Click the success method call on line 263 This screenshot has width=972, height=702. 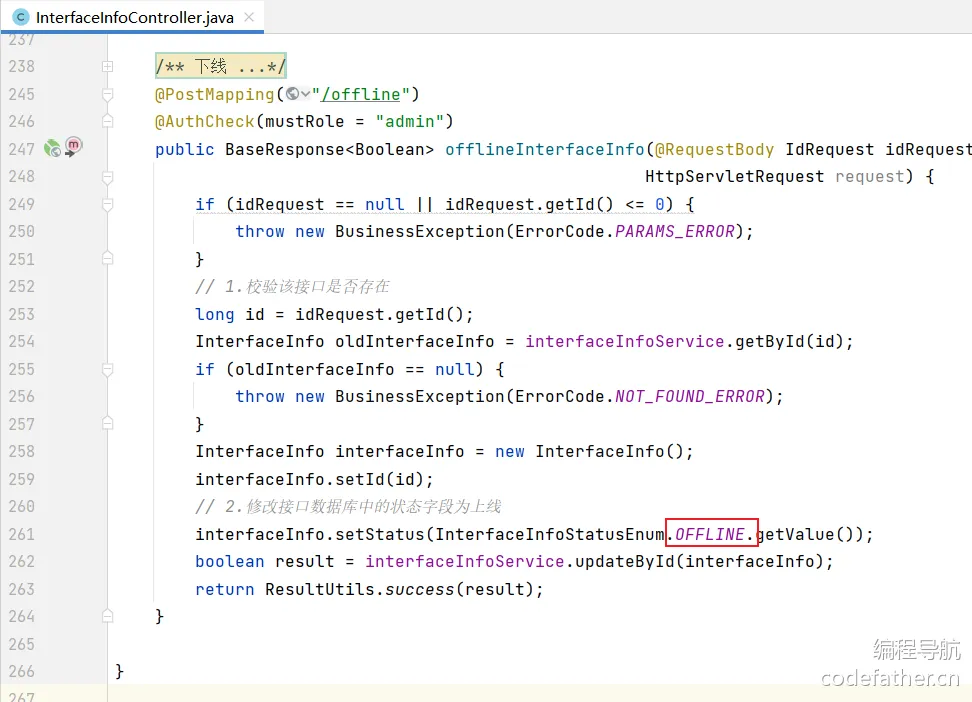coord(420,589)
